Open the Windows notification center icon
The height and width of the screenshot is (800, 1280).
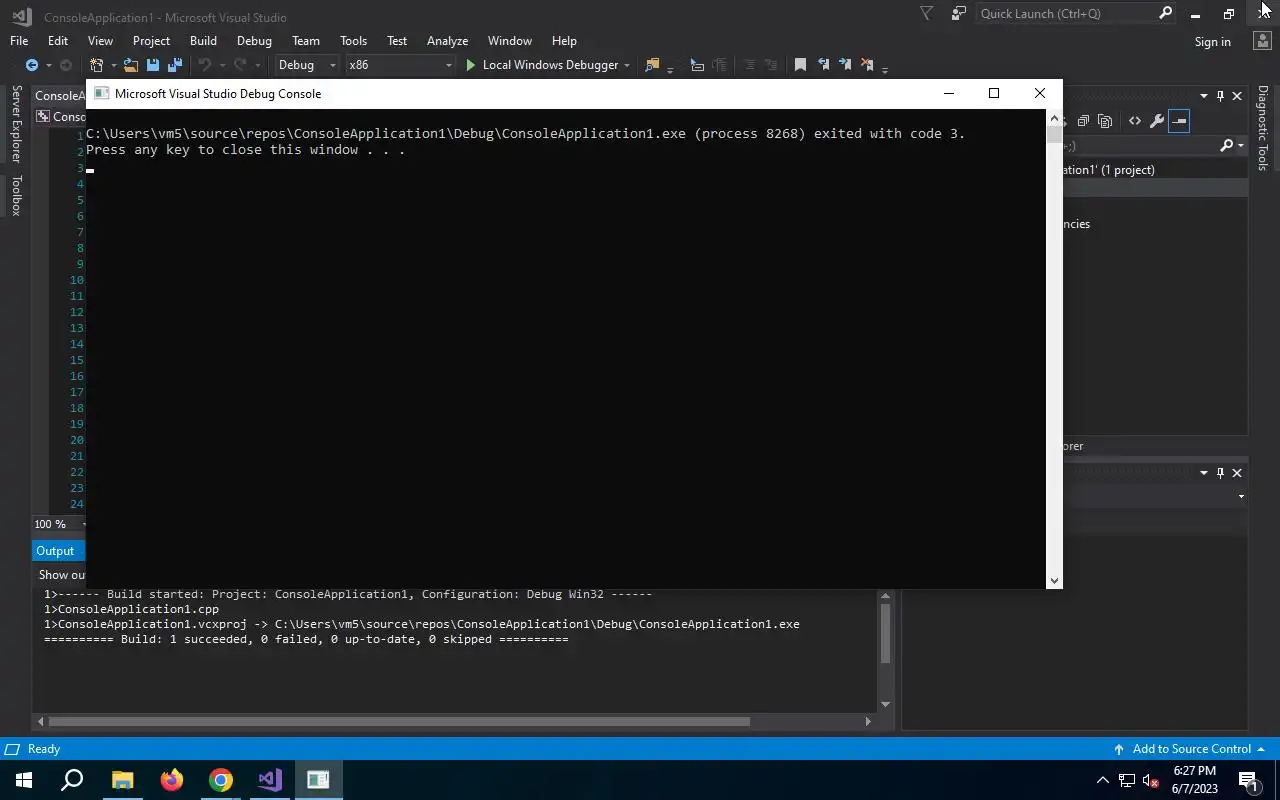pyautogui.click(x=1248, y=780)
